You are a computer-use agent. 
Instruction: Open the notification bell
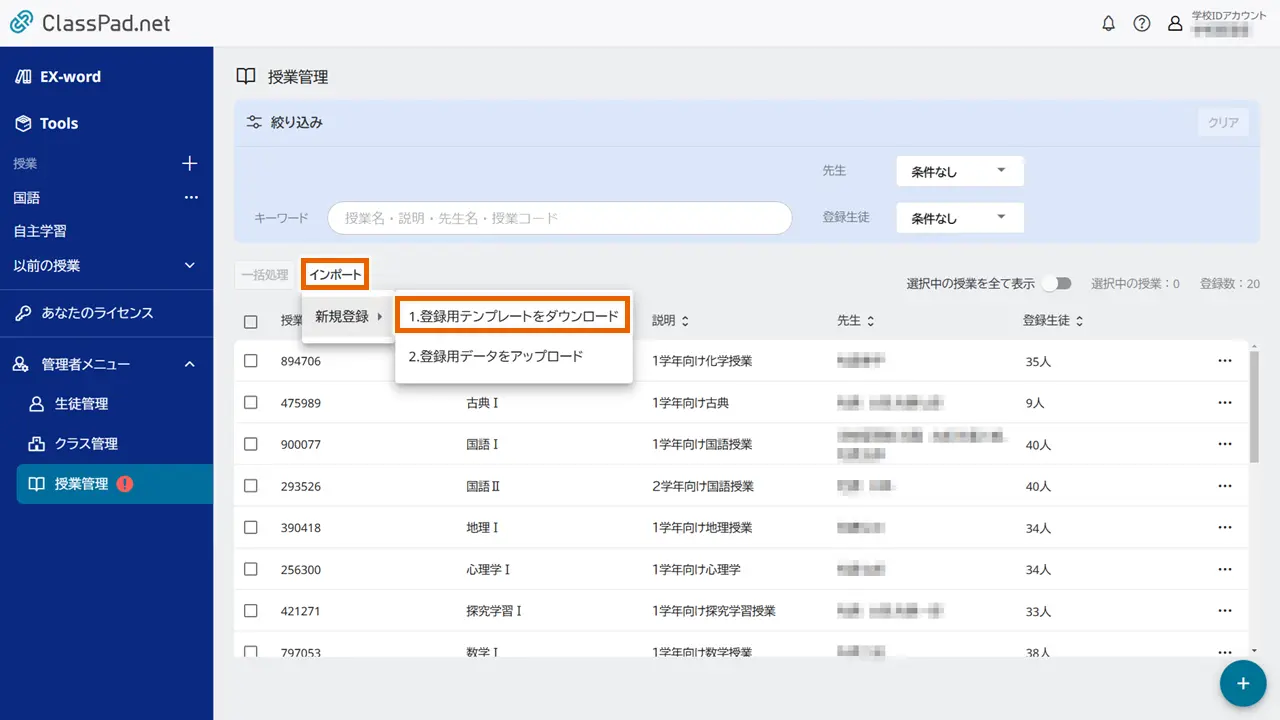(1108, 23)
